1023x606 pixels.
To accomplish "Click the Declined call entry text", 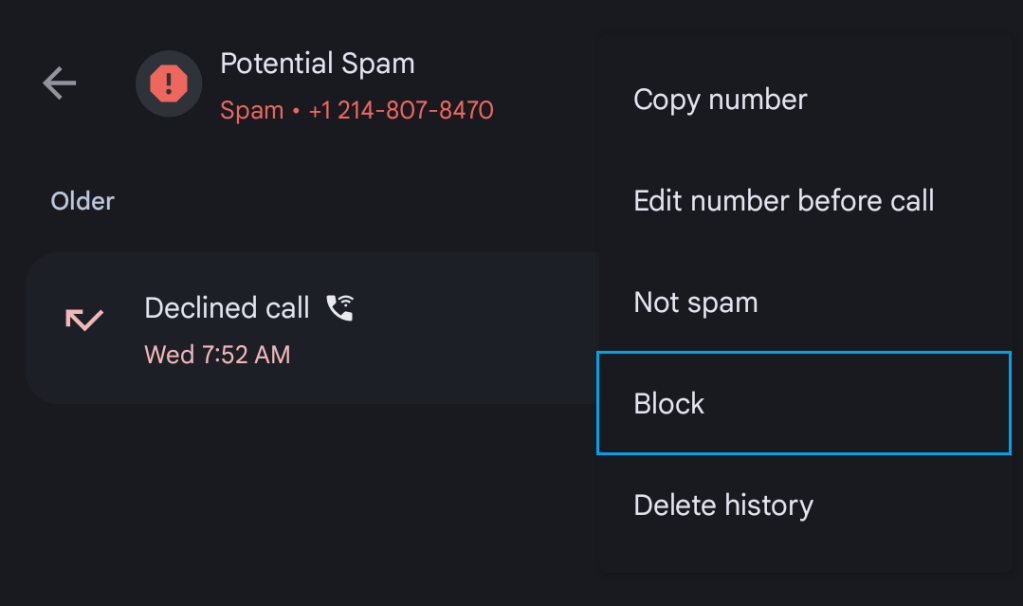I will coord(227,308).
